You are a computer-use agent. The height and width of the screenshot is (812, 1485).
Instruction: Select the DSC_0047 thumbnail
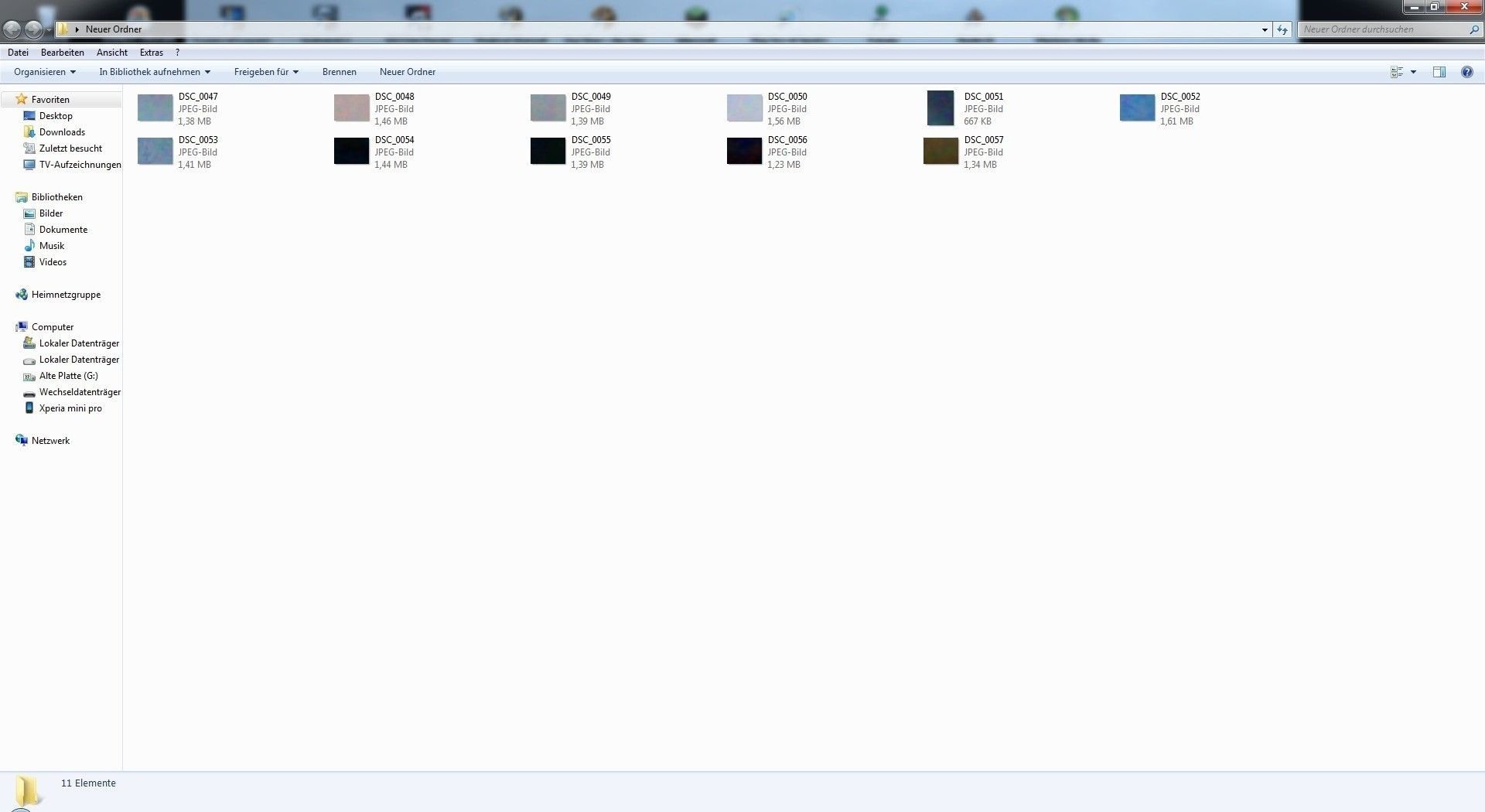(155, 108)
